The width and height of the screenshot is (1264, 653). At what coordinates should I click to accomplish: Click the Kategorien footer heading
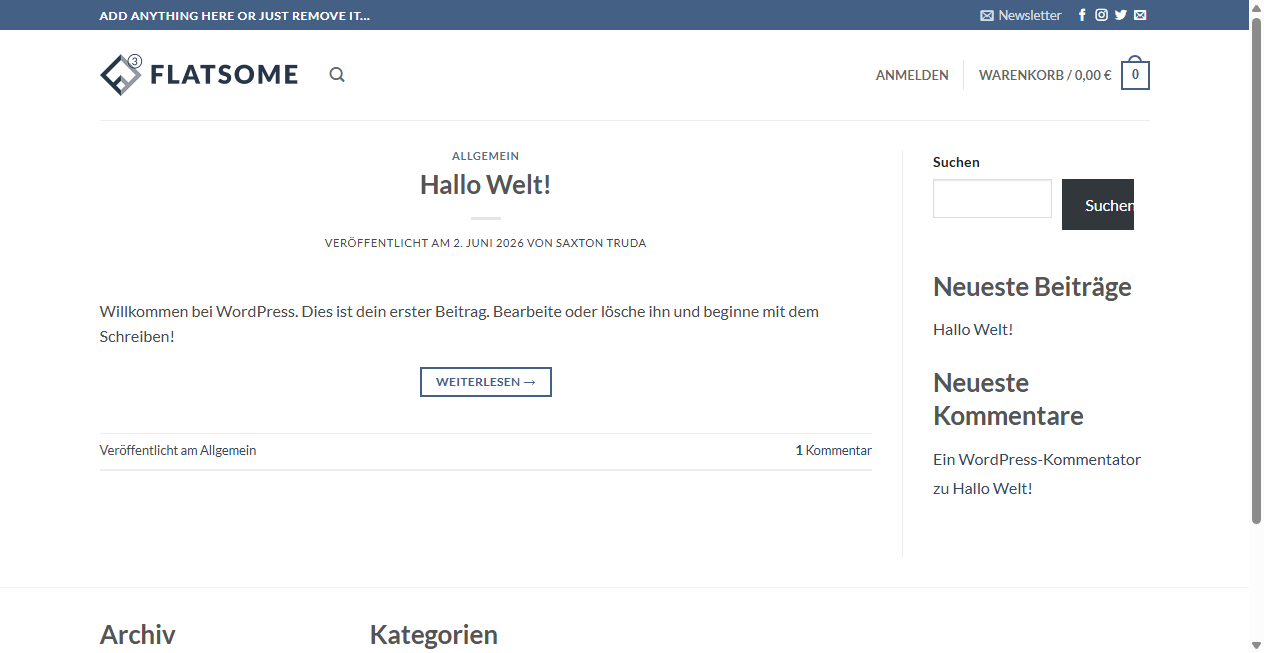[434, 635]
